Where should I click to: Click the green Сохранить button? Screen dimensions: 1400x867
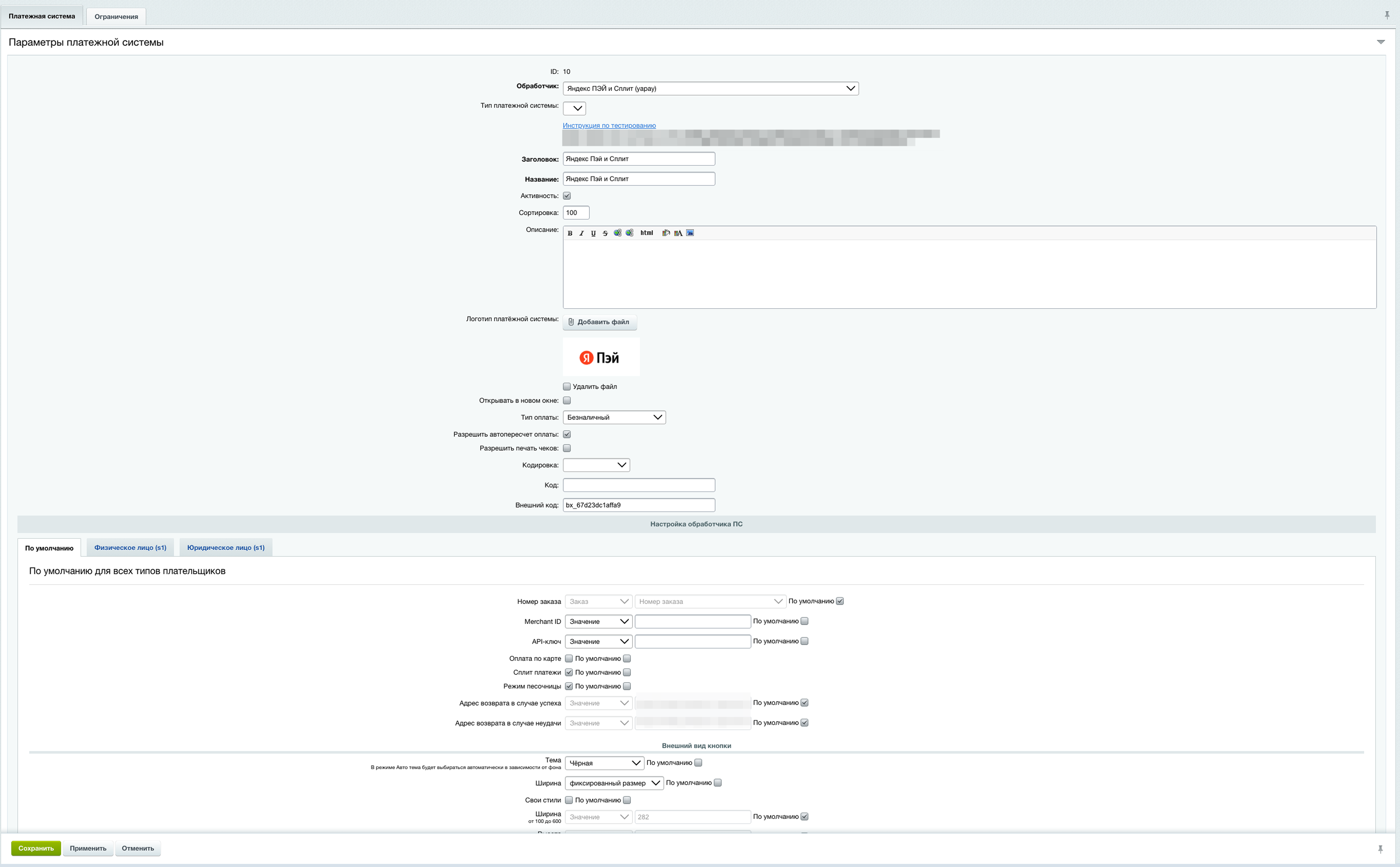click(x=36, y=848)
